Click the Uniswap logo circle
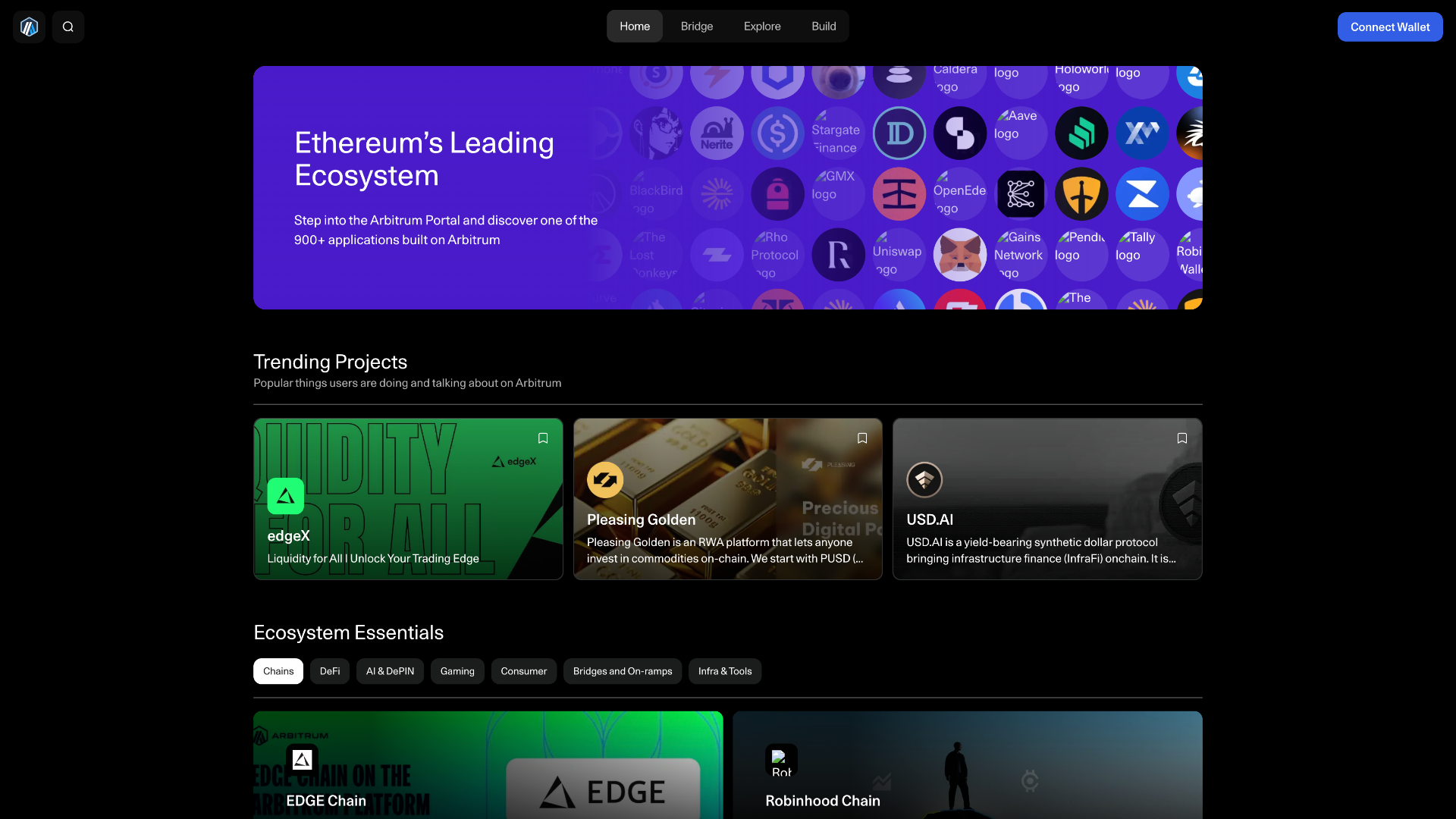Viewport: 1456px width, 819px height. 899,255
